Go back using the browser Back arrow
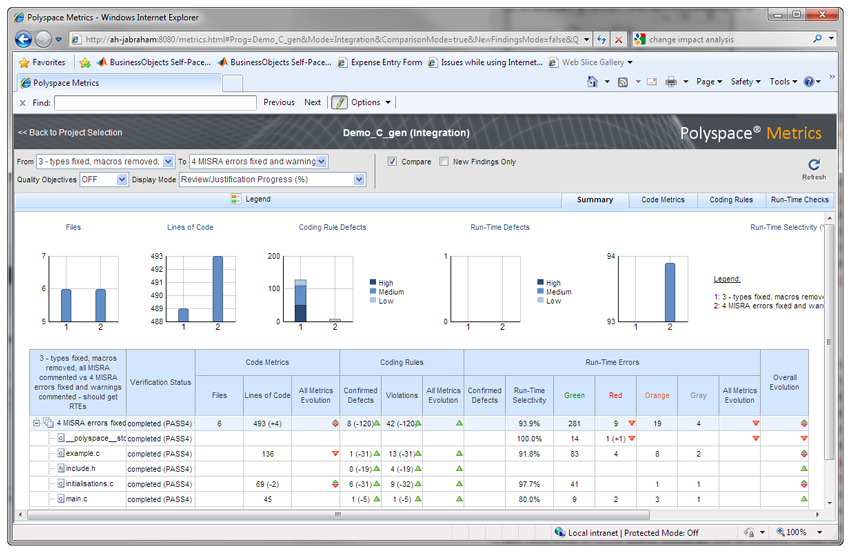This screenshot has height=552, width=850. click(24, 39)
